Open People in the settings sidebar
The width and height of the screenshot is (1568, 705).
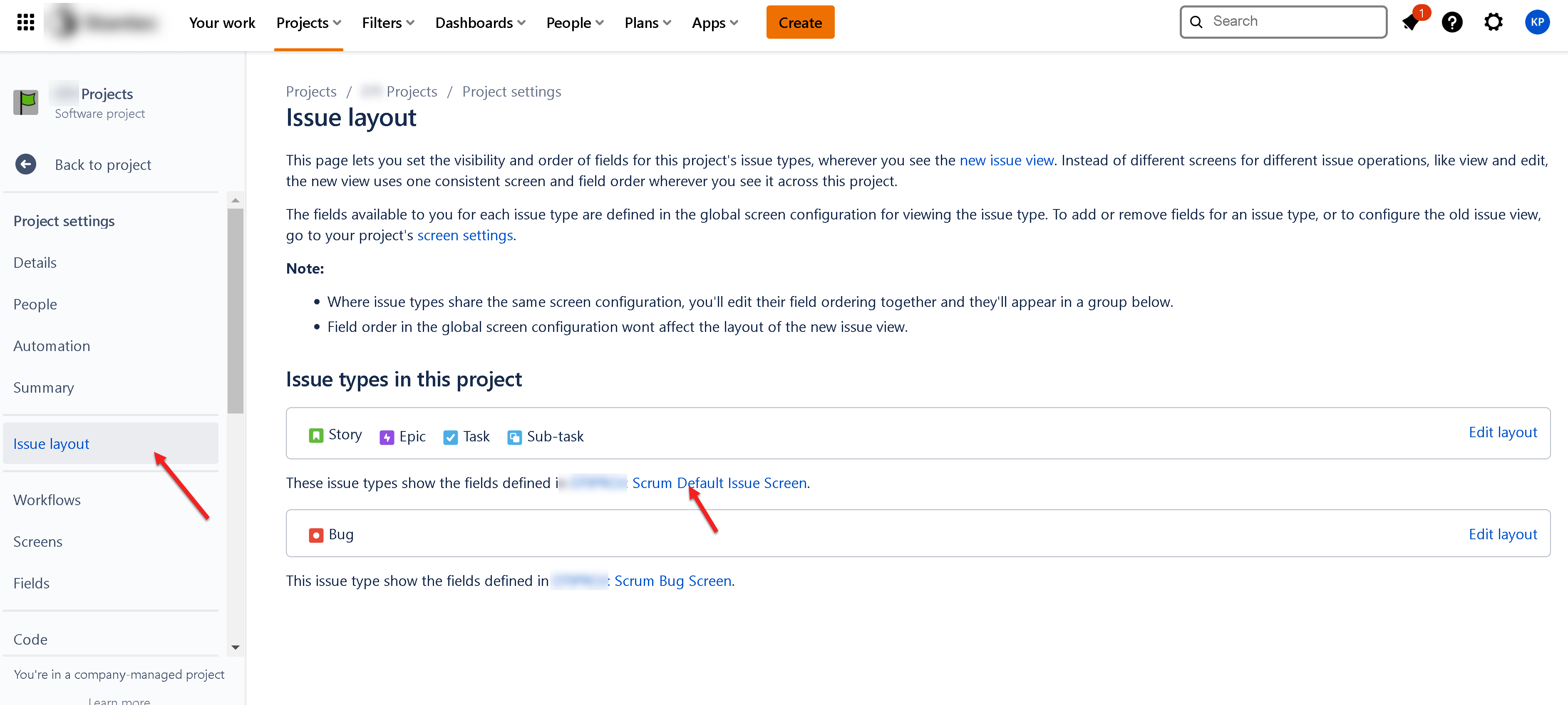point(35,304)
